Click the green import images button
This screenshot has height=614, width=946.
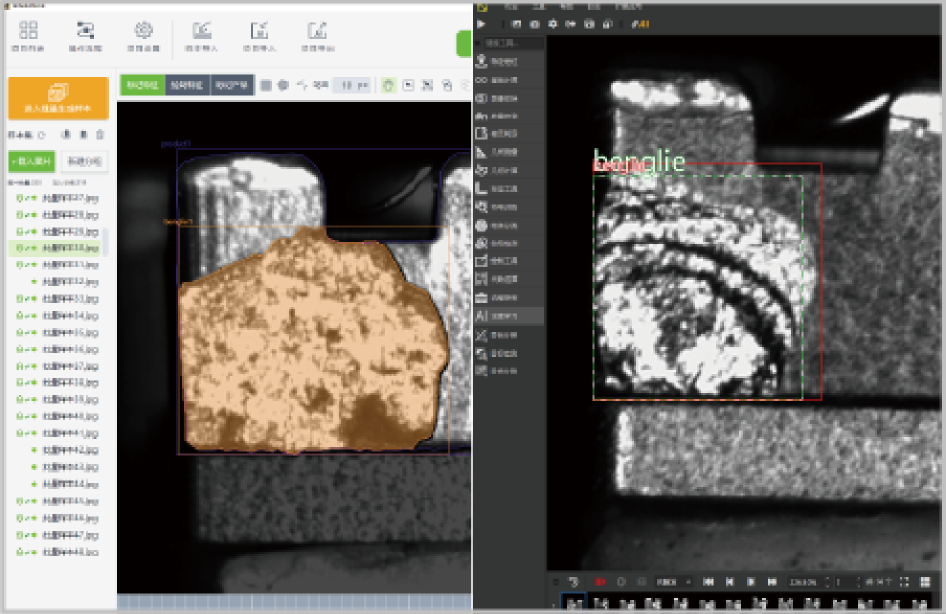pos(32,161)
